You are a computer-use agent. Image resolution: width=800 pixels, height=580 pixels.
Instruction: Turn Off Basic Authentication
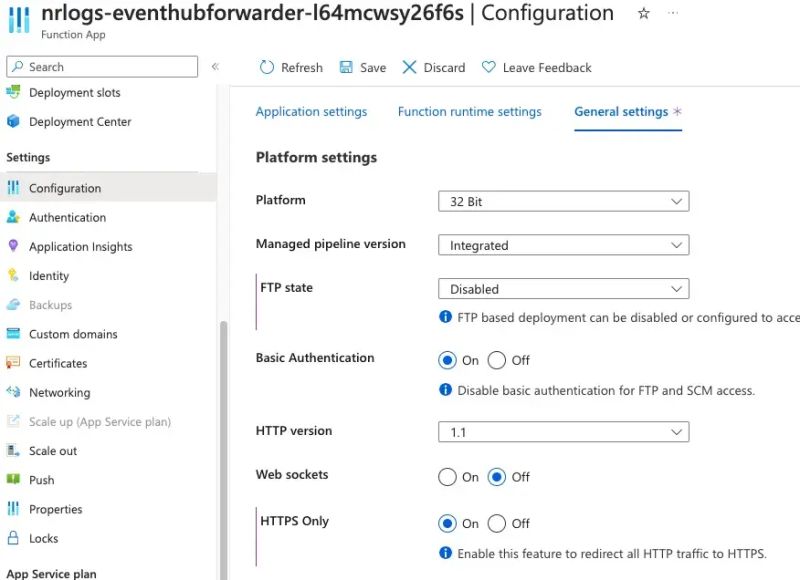click(x=498, y=360)
